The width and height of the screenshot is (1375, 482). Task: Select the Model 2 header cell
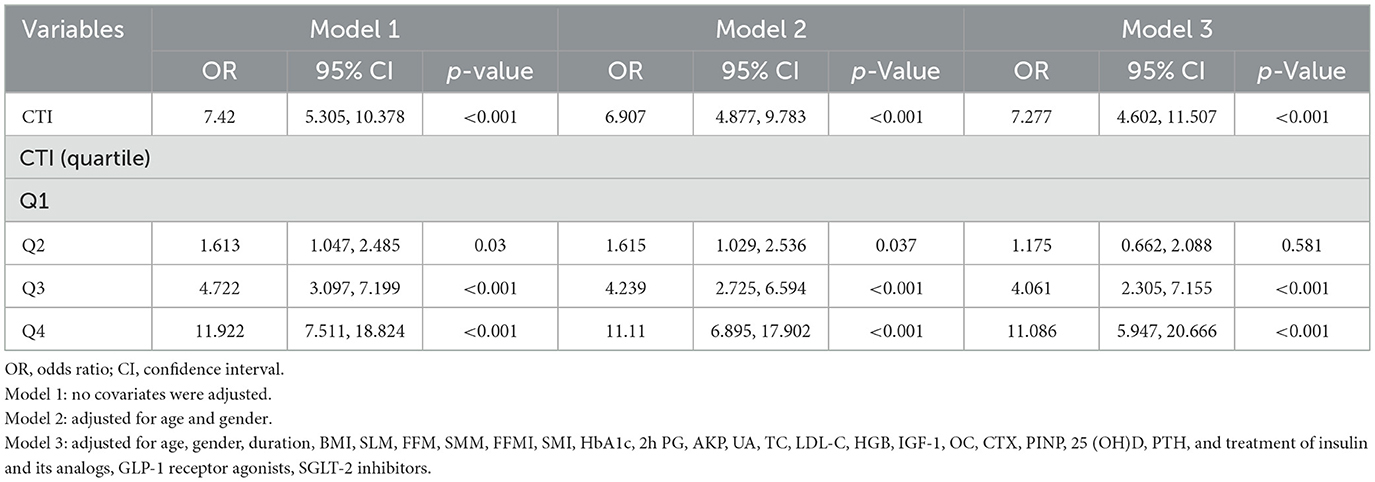click(760, 30)
